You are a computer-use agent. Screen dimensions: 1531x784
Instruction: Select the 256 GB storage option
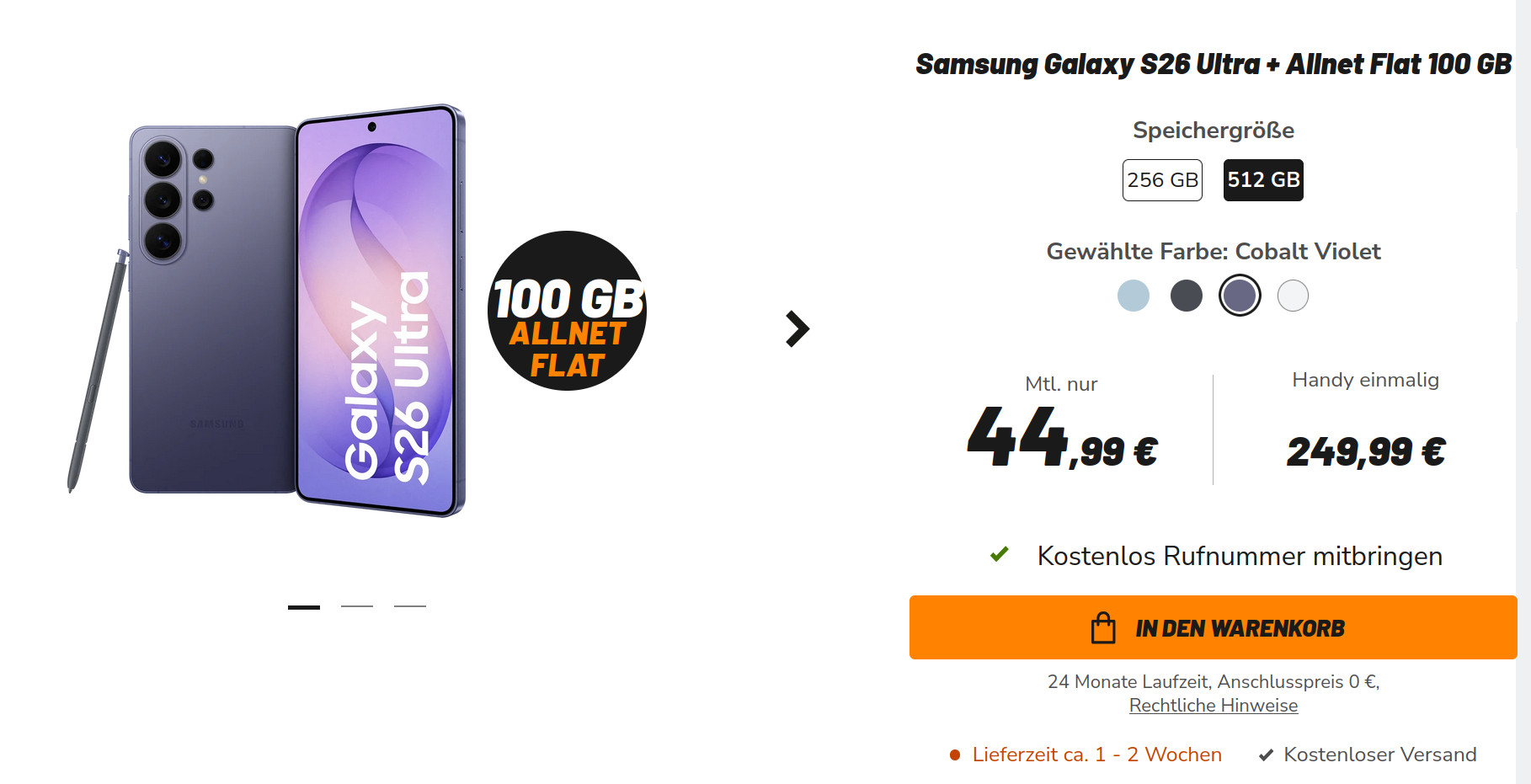click(1162, 179)
